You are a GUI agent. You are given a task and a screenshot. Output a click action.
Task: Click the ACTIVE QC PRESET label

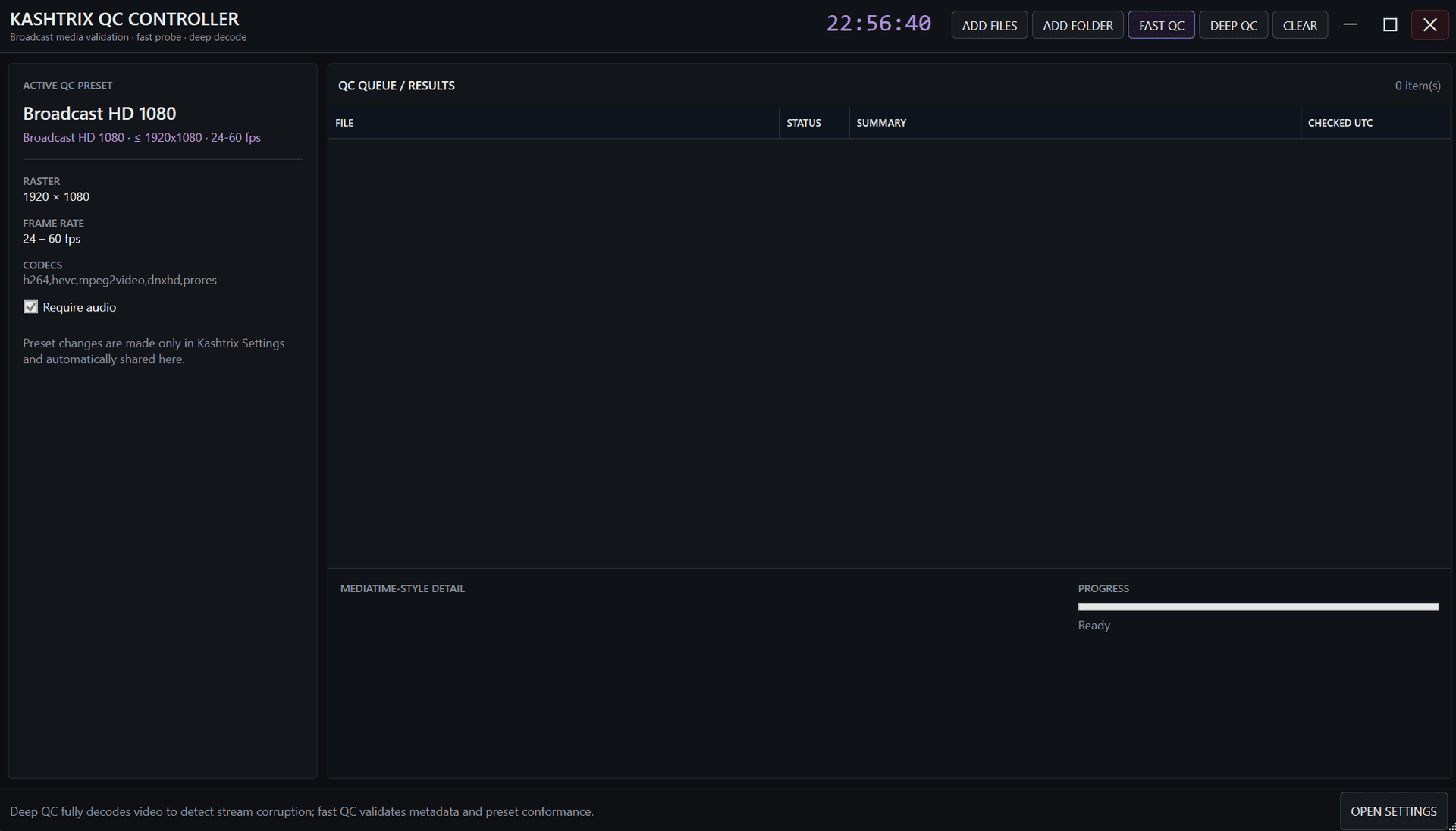67,86
